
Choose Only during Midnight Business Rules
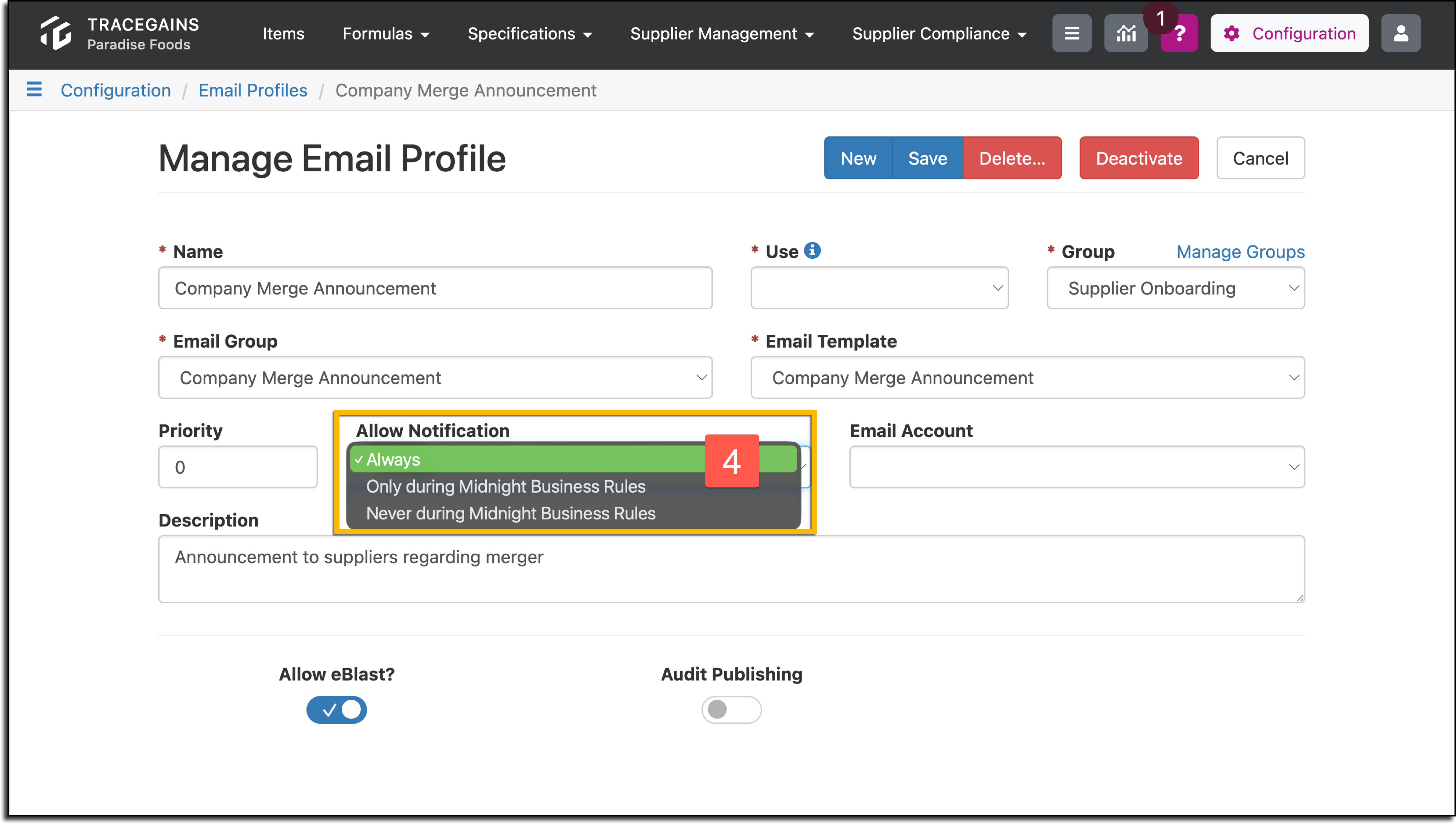point(573,486)
